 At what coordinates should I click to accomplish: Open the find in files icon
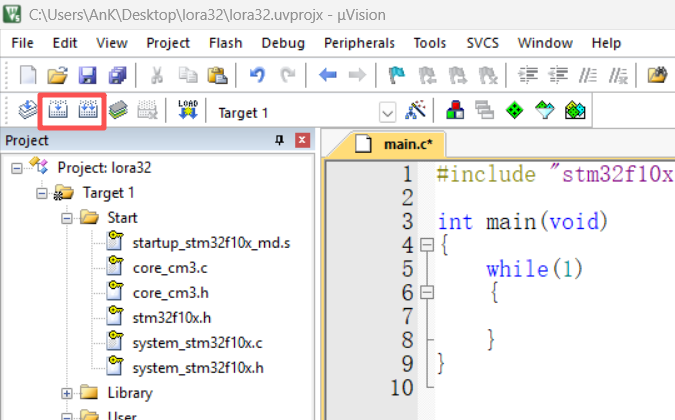pyautogui.click(x=657, y=75)
